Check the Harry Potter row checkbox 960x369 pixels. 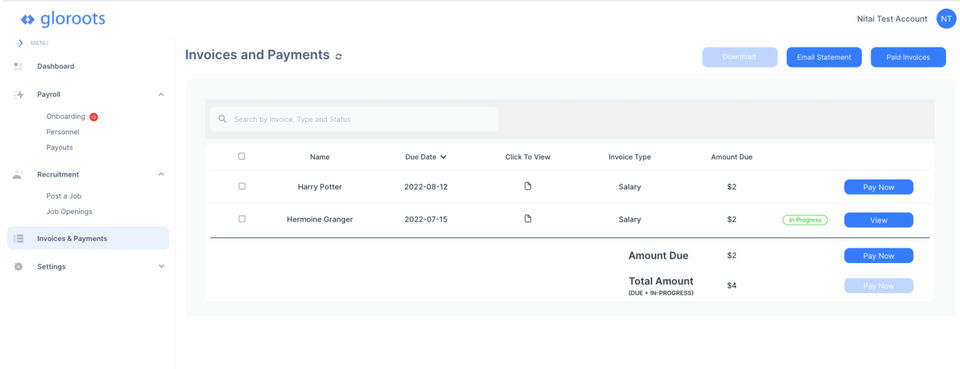click(241, 186)
